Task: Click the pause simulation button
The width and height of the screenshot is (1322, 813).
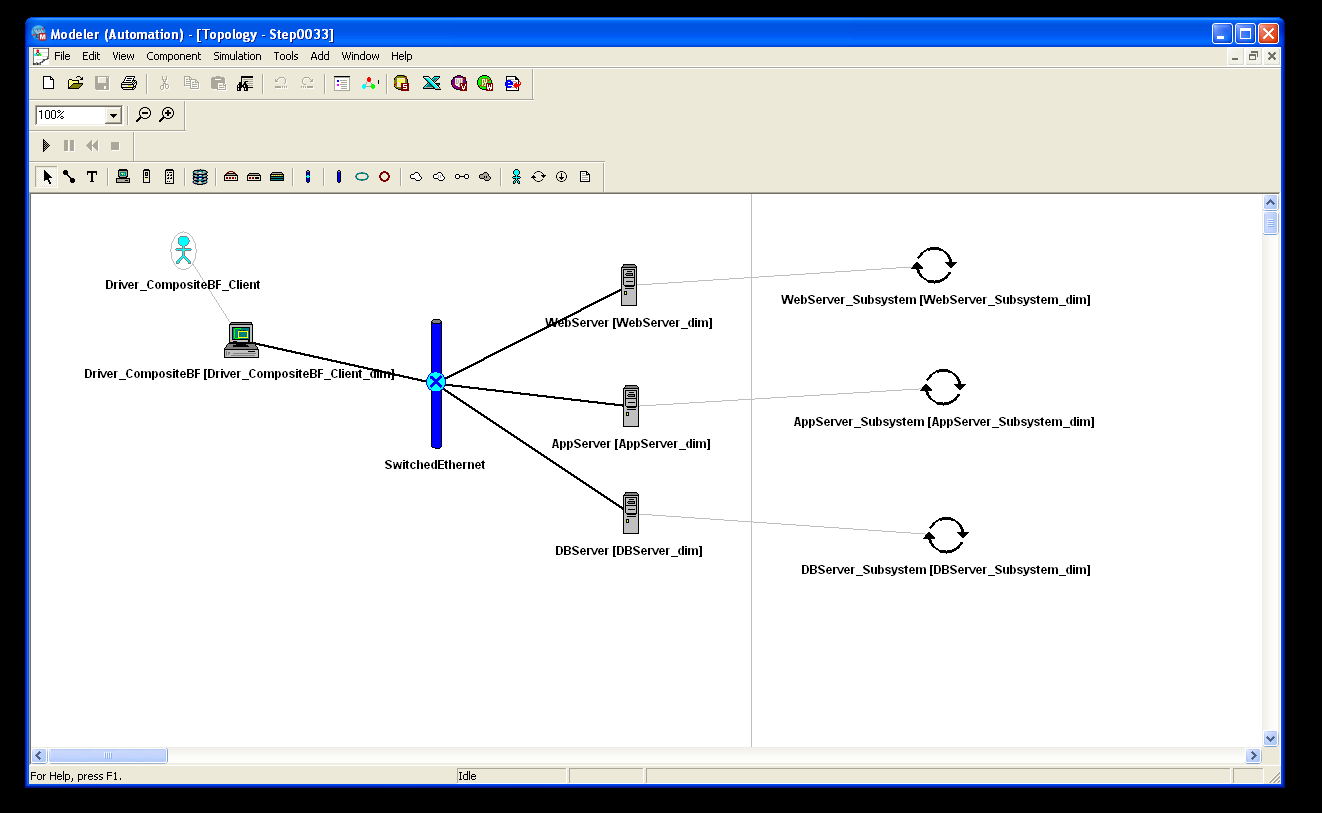Action: pyautogui.click(x=69, y=146)
